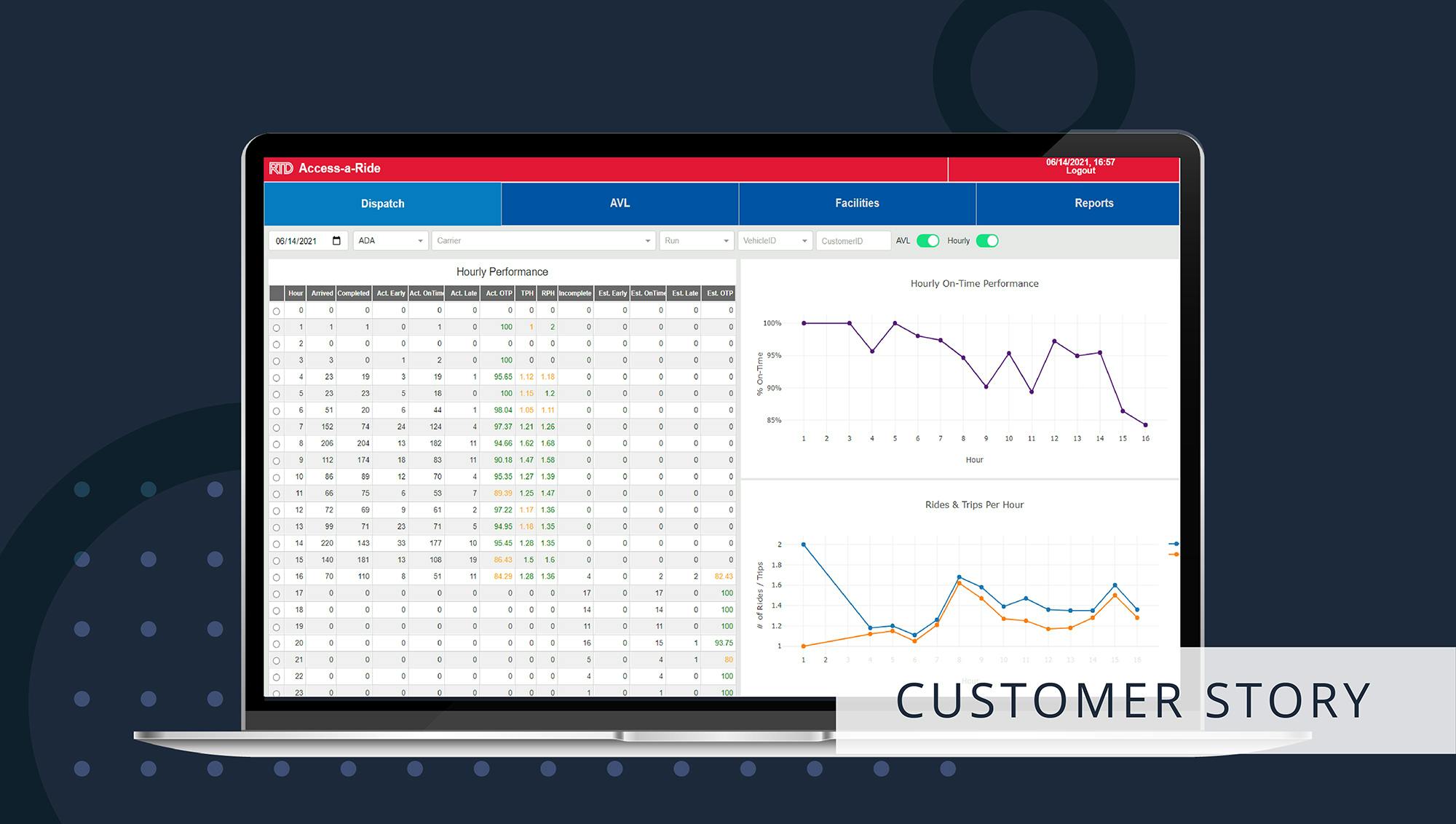Click the 89.39 Act. OTP value

point(503,494)
